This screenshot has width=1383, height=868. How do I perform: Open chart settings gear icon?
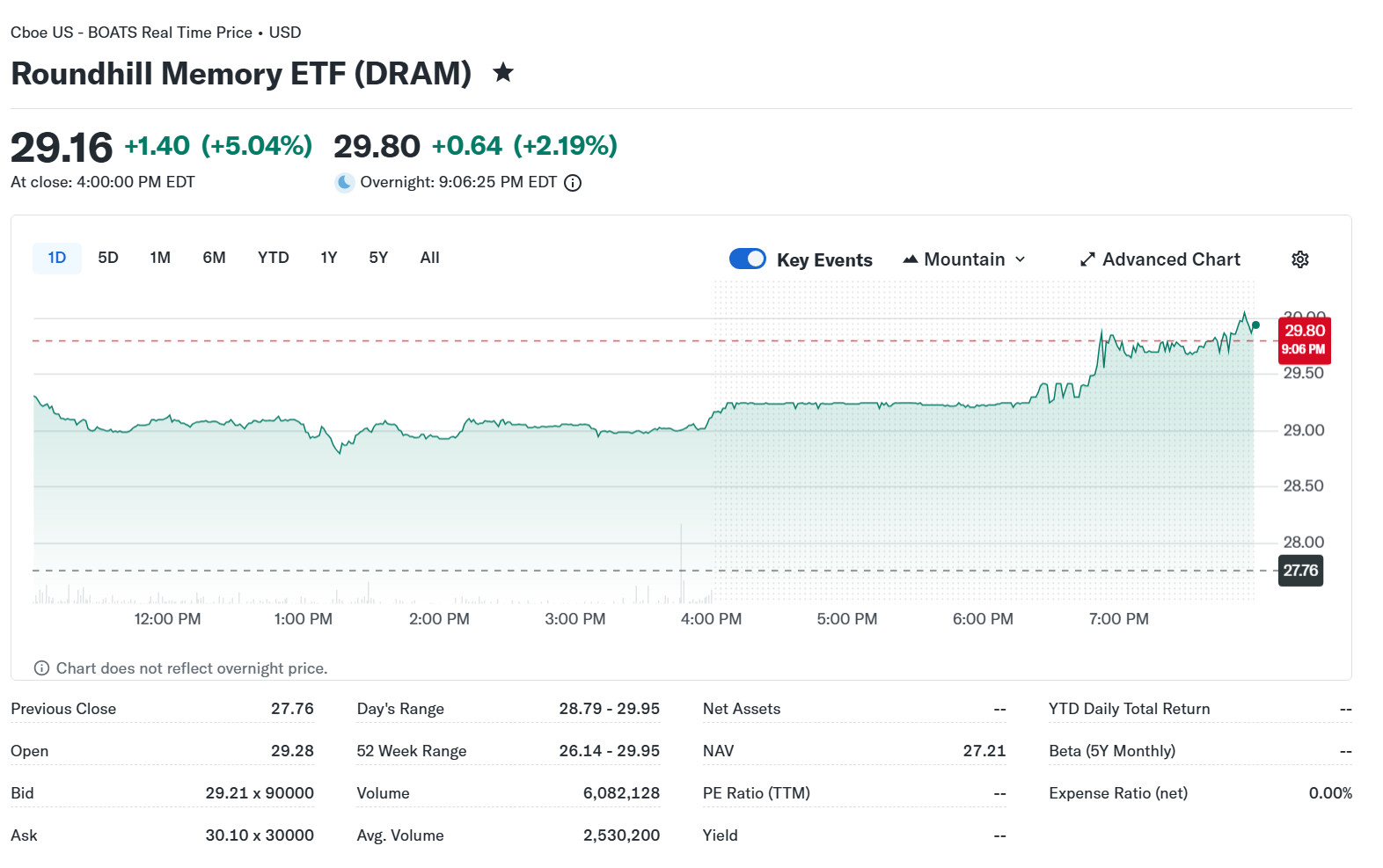pyautogui.click(x=1299, y=259)
